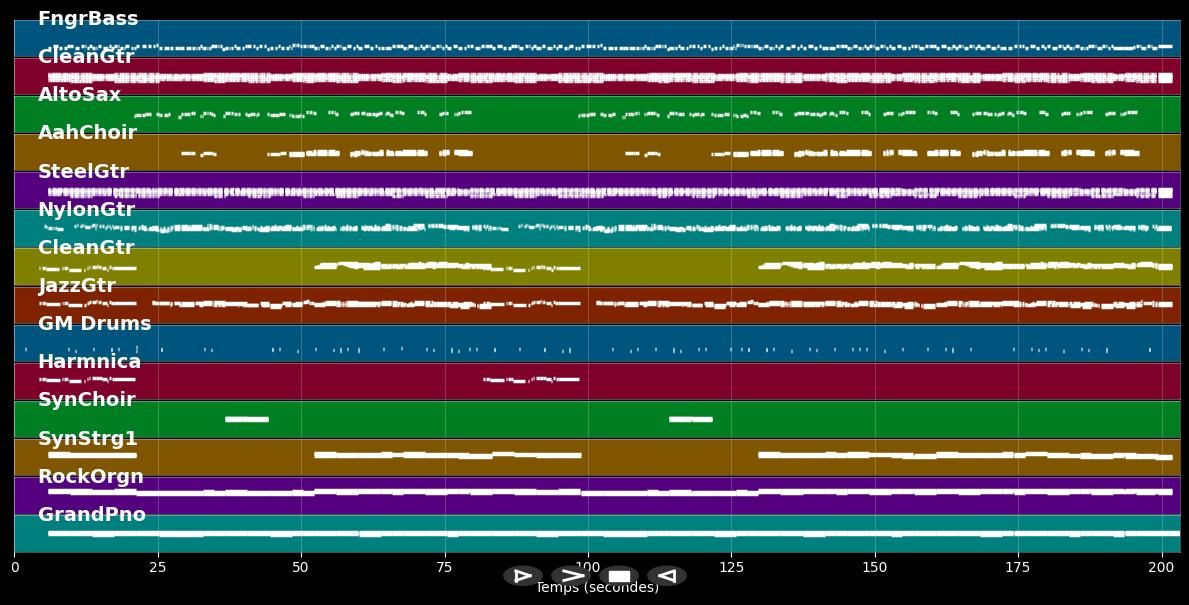Pick the SynStrg1 track label
The width and height of the screenshot is (1189, 605).
[88, 439]
